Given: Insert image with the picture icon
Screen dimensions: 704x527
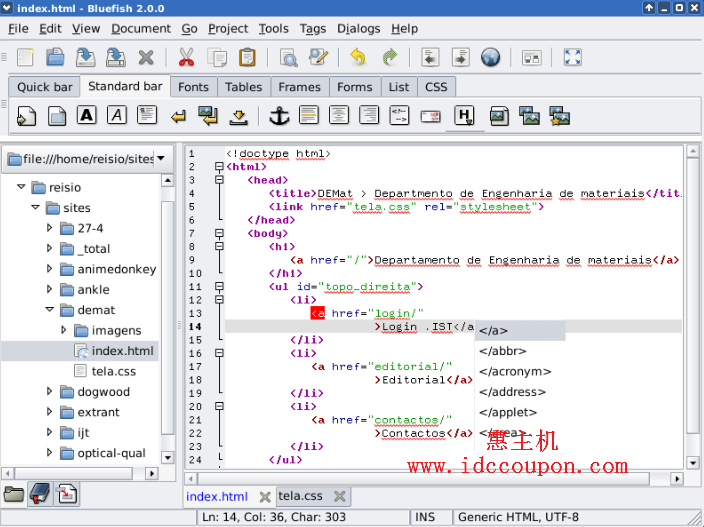Looking at the screenshot, I should point(499,116).
